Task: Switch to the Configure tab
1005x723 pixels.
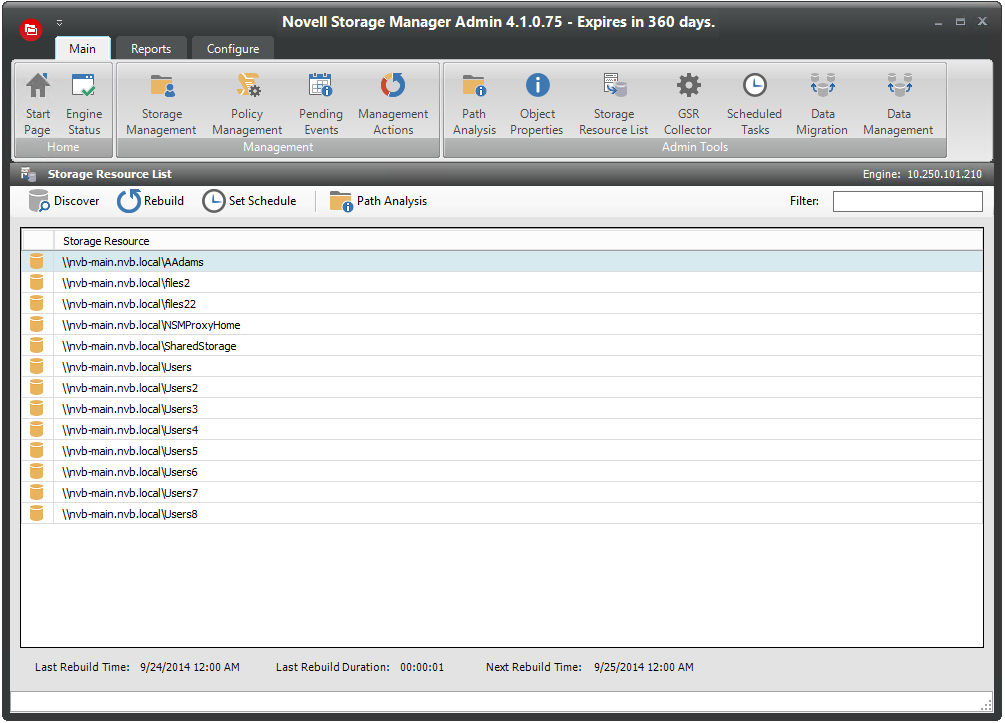Action: tap(233, 49)
